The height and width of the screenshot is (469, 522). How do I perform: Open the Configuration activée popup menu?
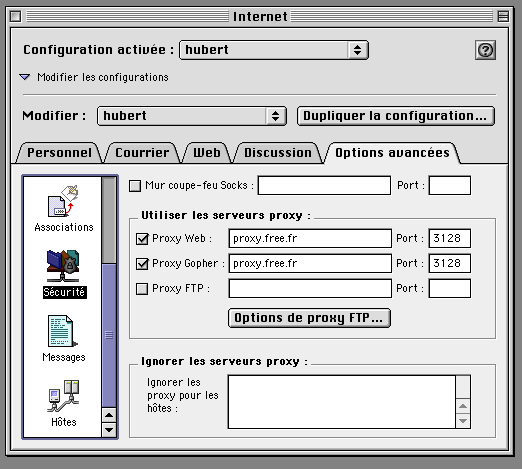click(x=274, y=50)
